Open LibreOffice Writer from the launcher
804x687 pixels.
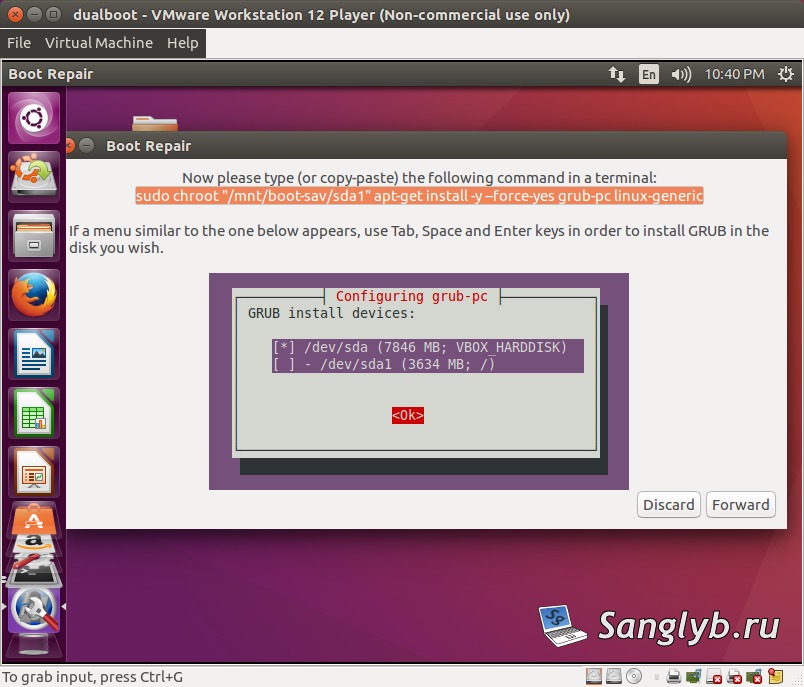(x=34, y=354)
